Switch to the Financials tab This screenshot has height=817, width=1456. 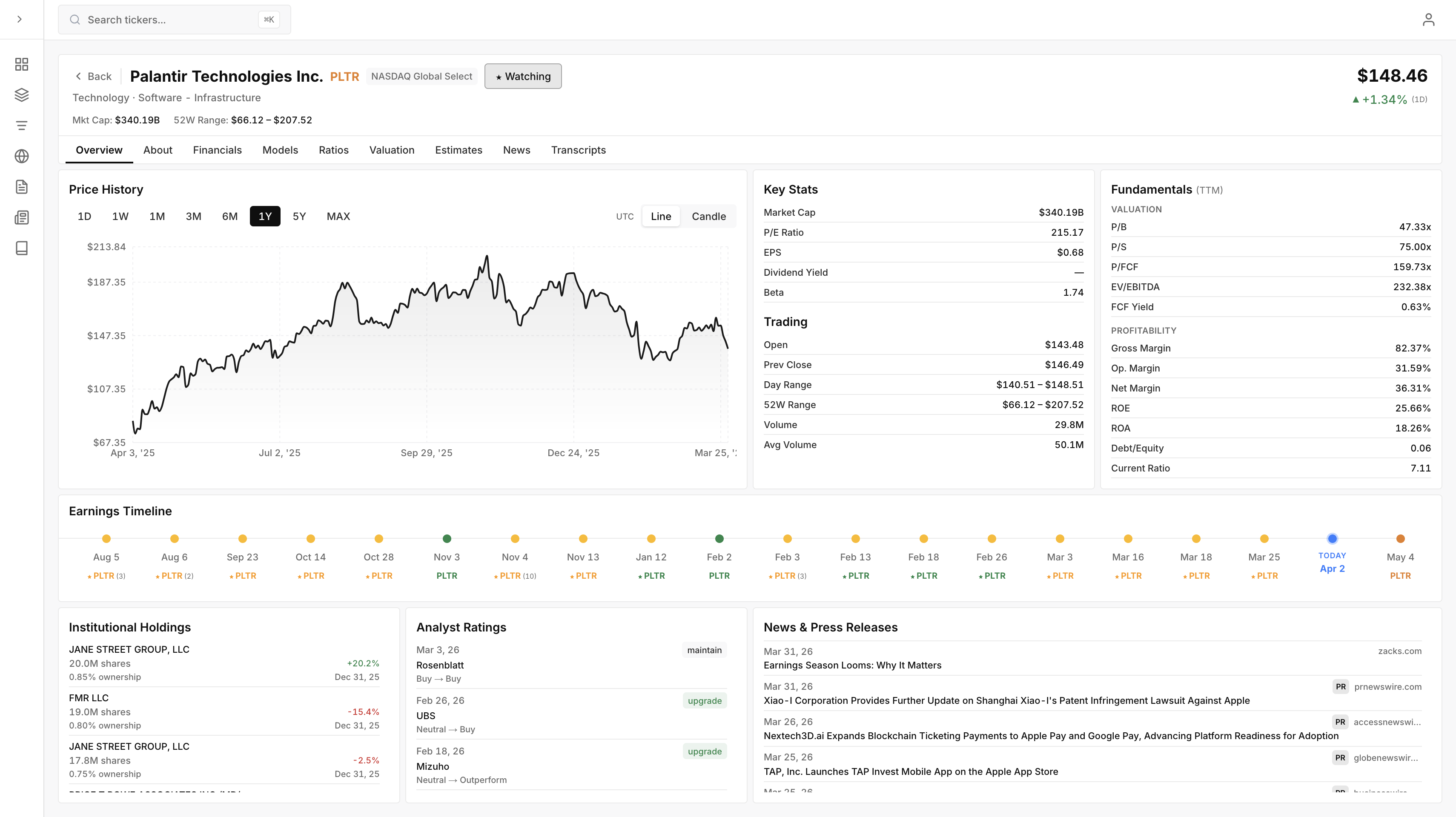[x=217, y=150]
